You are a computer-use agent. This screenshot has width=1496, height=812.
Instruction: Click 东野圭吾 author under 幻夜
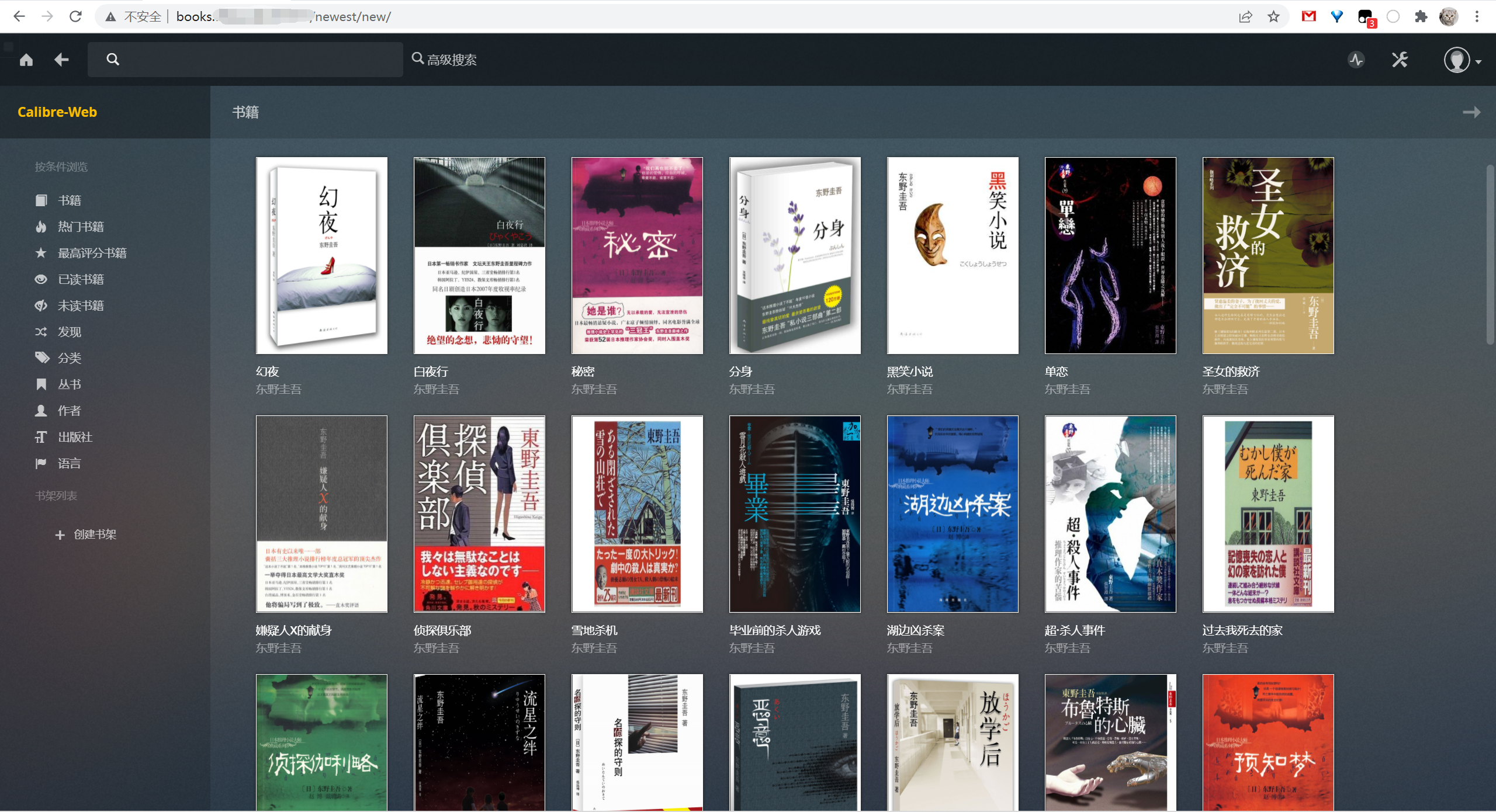[x=279, y=389]
